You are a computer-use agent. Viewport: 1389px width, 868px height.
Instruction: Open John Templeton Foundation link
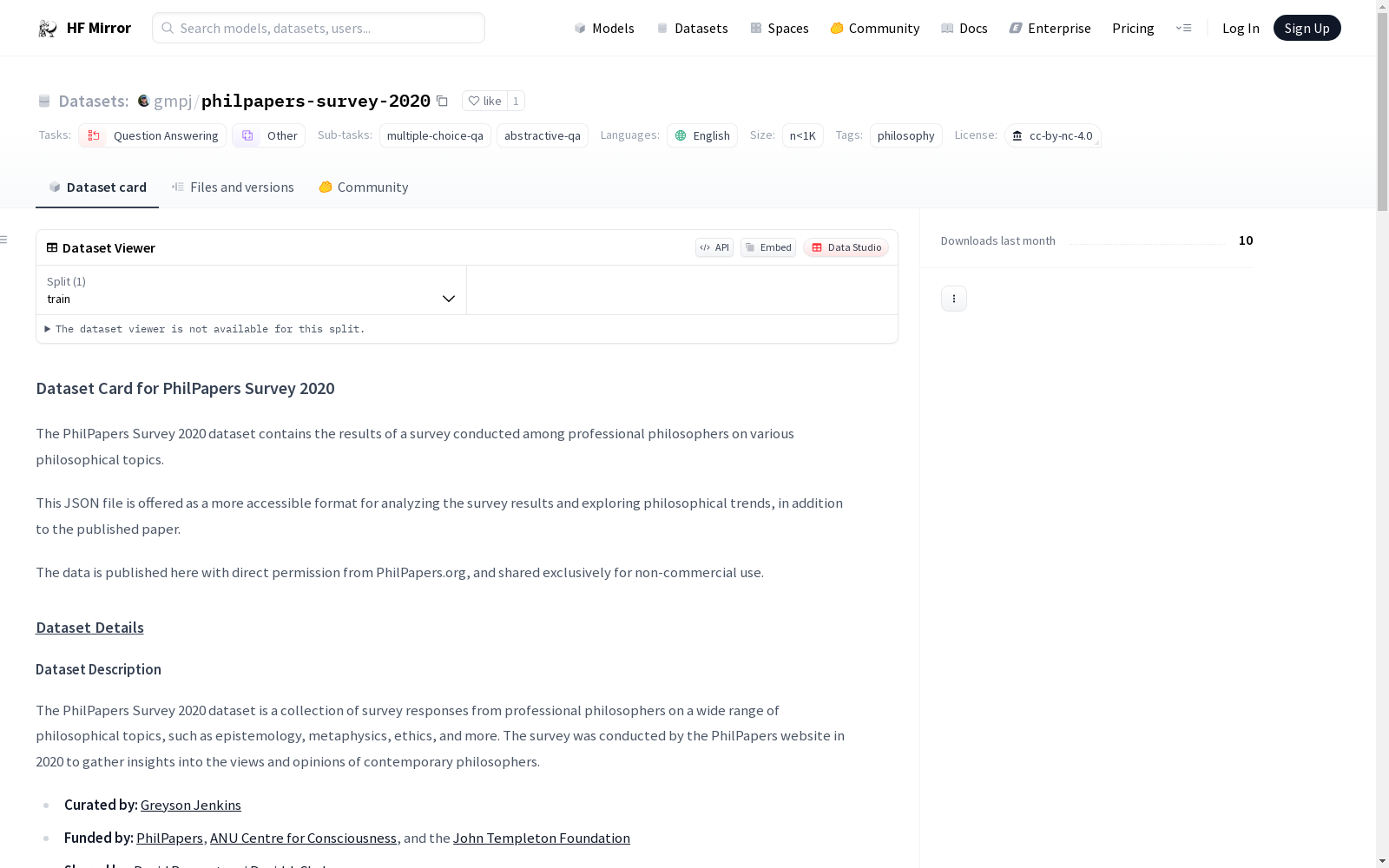[542, 838]
